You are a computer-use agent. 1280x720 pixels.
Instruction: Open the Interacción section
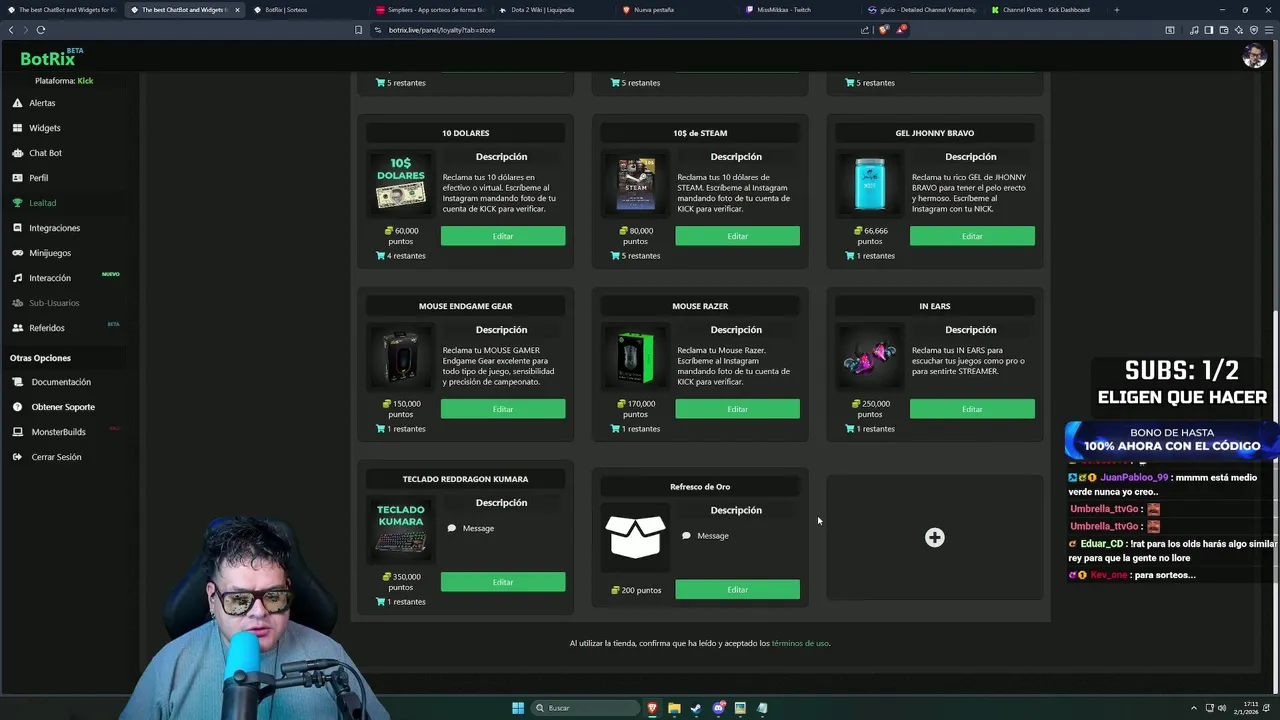coord(50,278)
